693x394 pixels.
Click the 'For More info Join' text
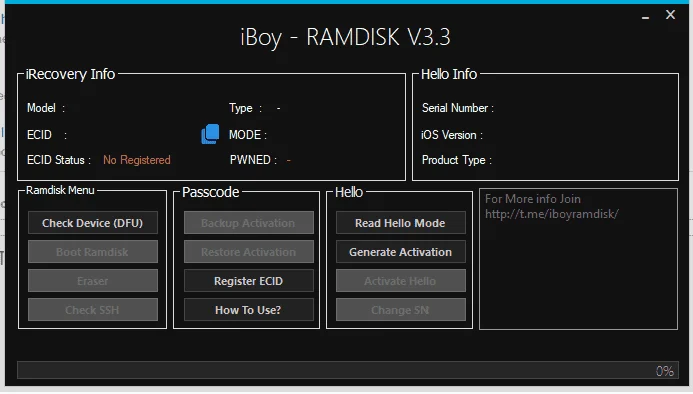tap(533, 199)
